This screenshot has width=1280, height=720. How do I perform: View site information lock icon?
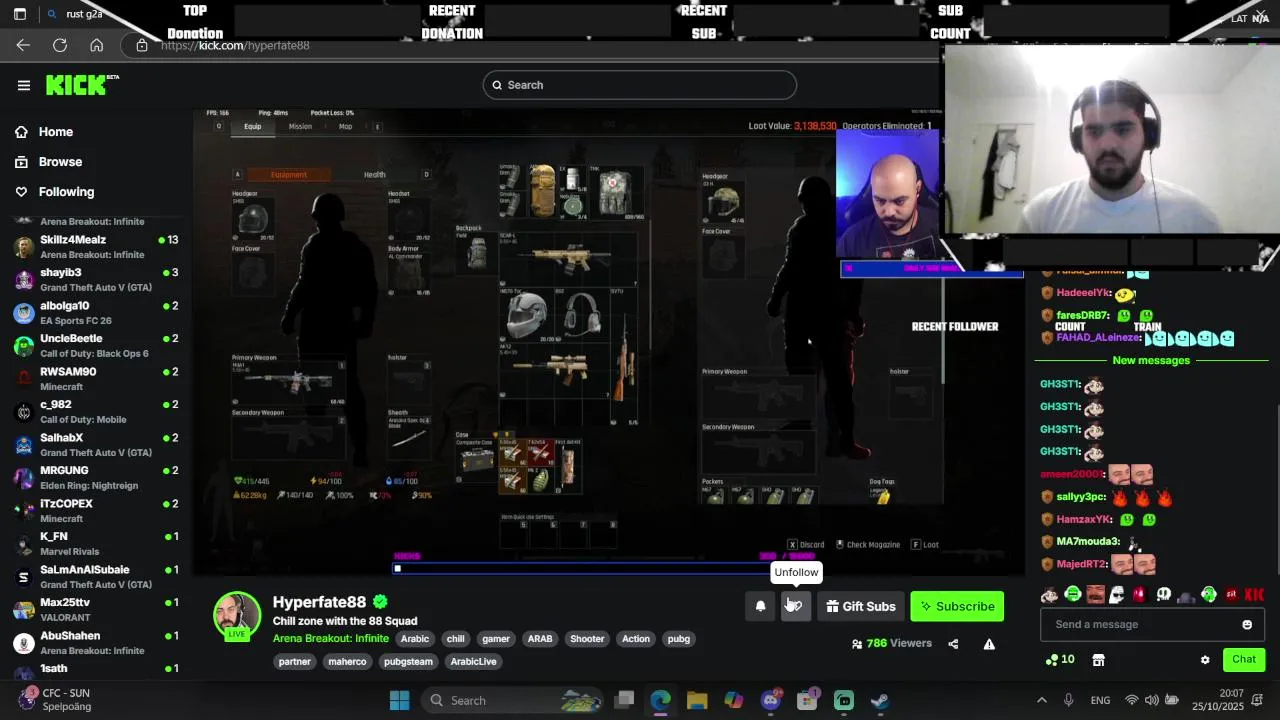[x=141, y=45]
